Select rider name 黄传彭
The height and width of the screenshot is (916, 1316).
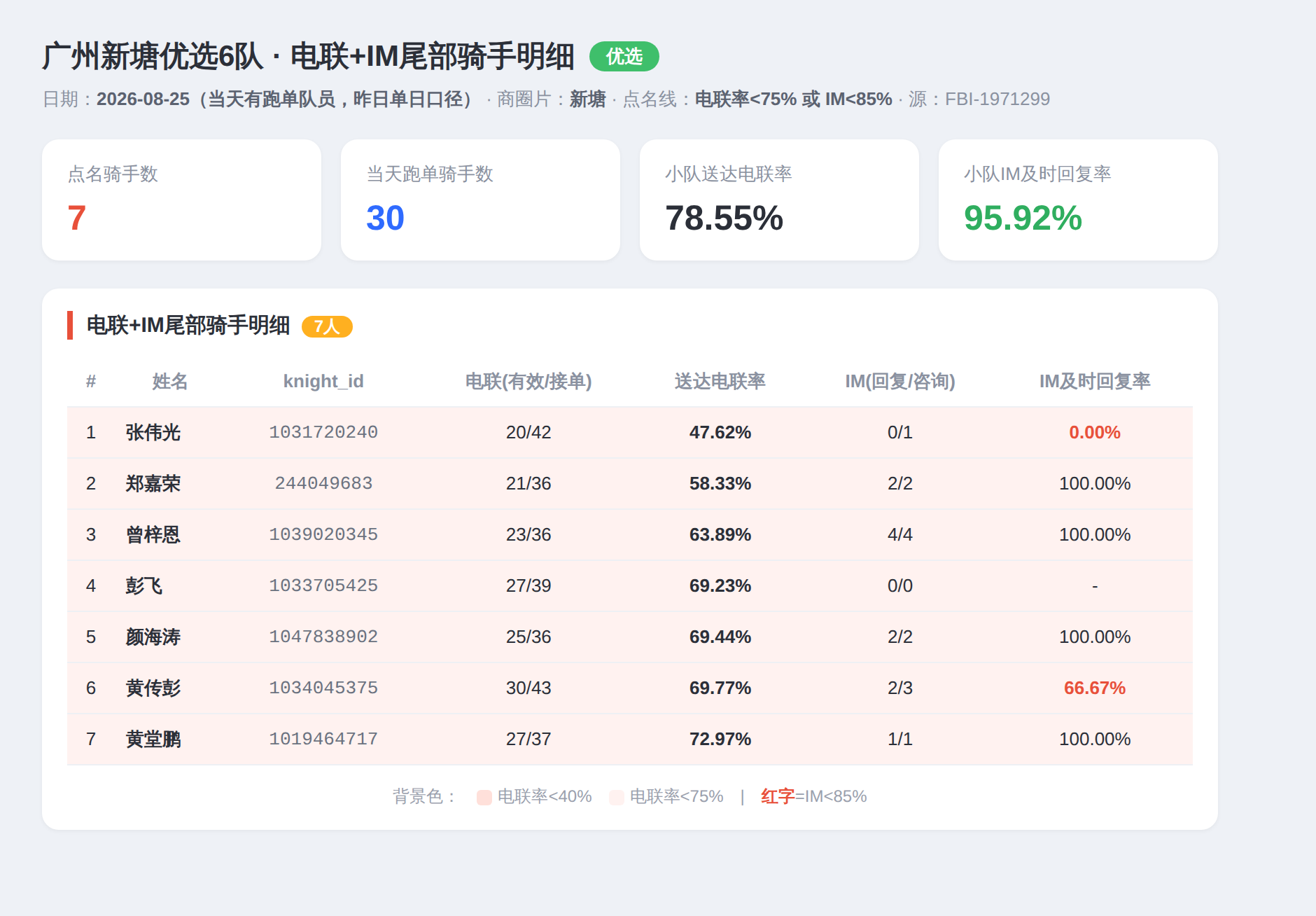click(x=153, y=688)
